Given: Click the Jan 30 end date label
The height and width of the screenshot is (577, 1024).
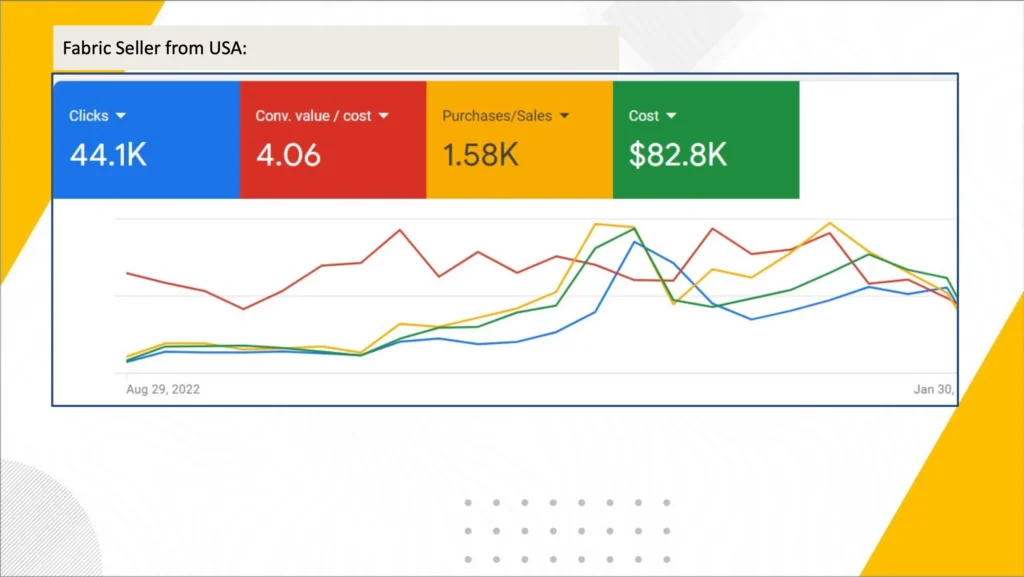Looking at the screenshot, I should click(x=934, y=389).
